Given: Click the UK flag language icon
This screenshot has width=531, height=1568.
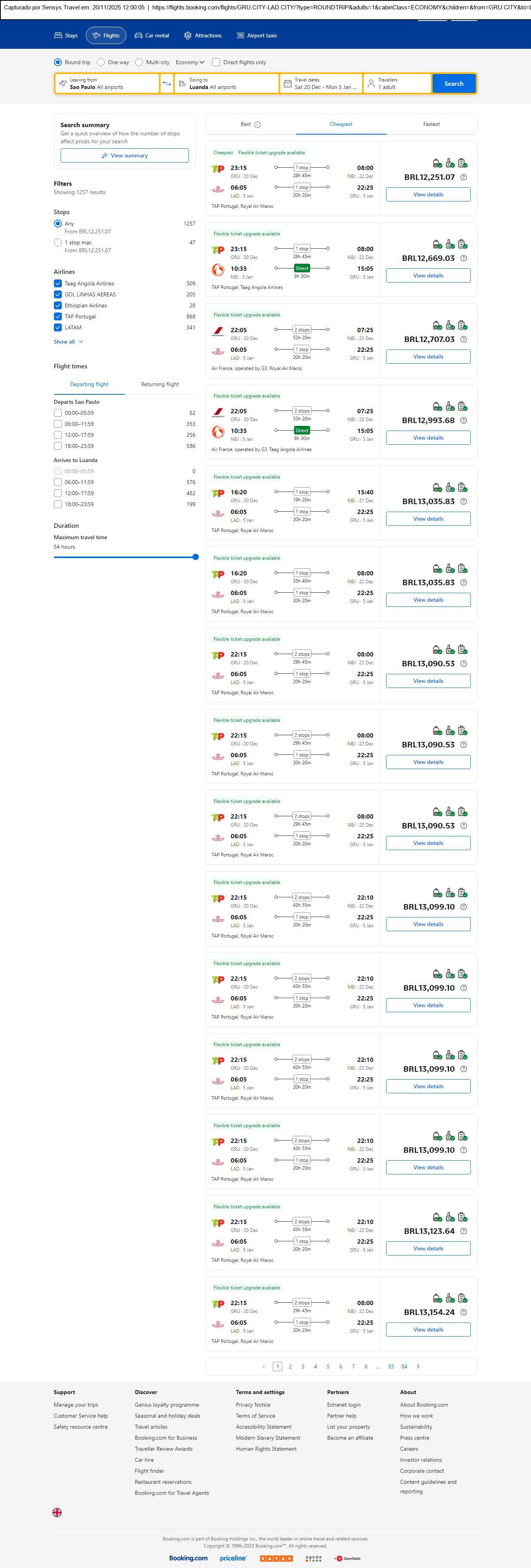Looking at the screenshot, I should [57, 1512].
